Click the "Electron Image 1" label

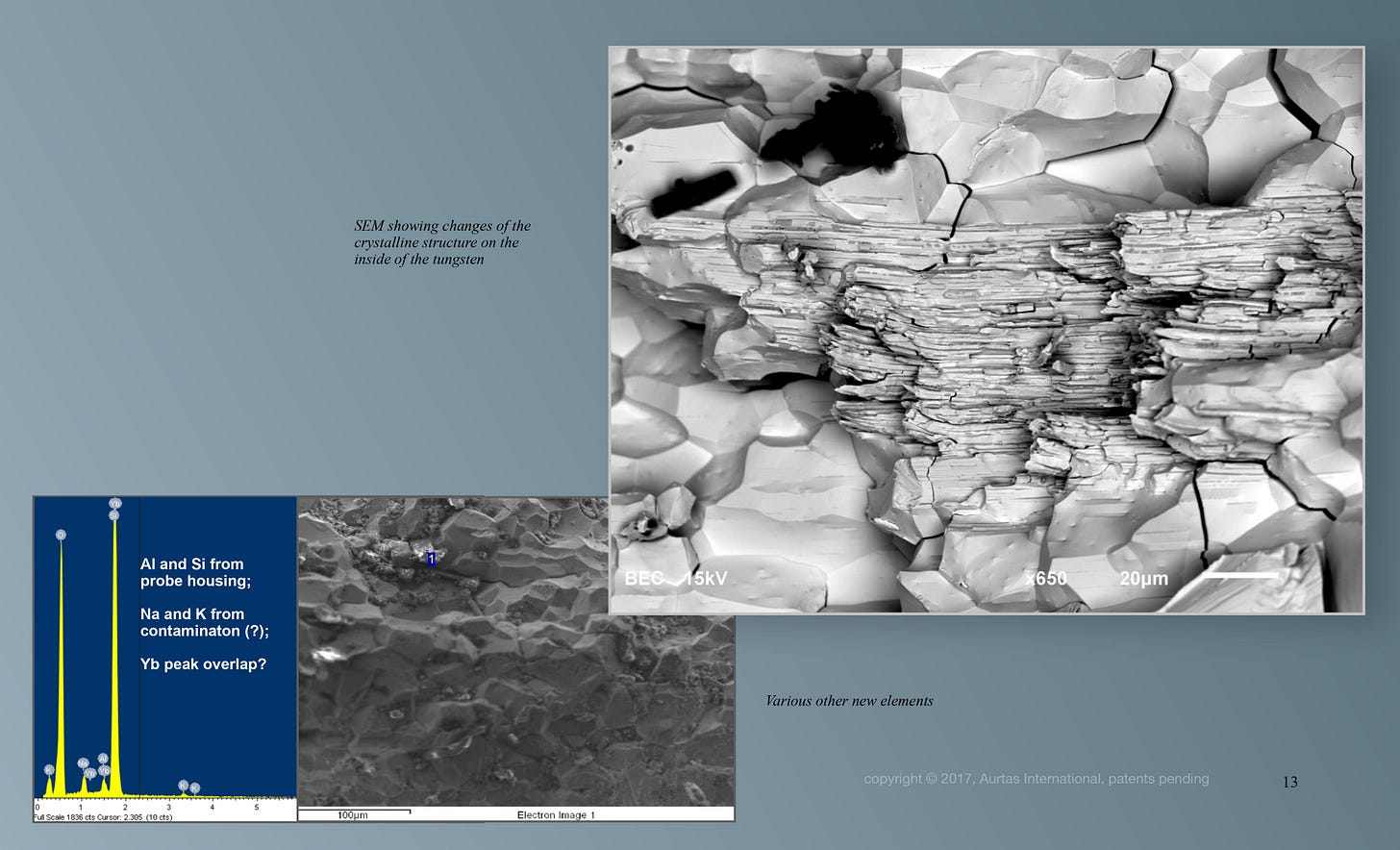click(x=556, y=815)
